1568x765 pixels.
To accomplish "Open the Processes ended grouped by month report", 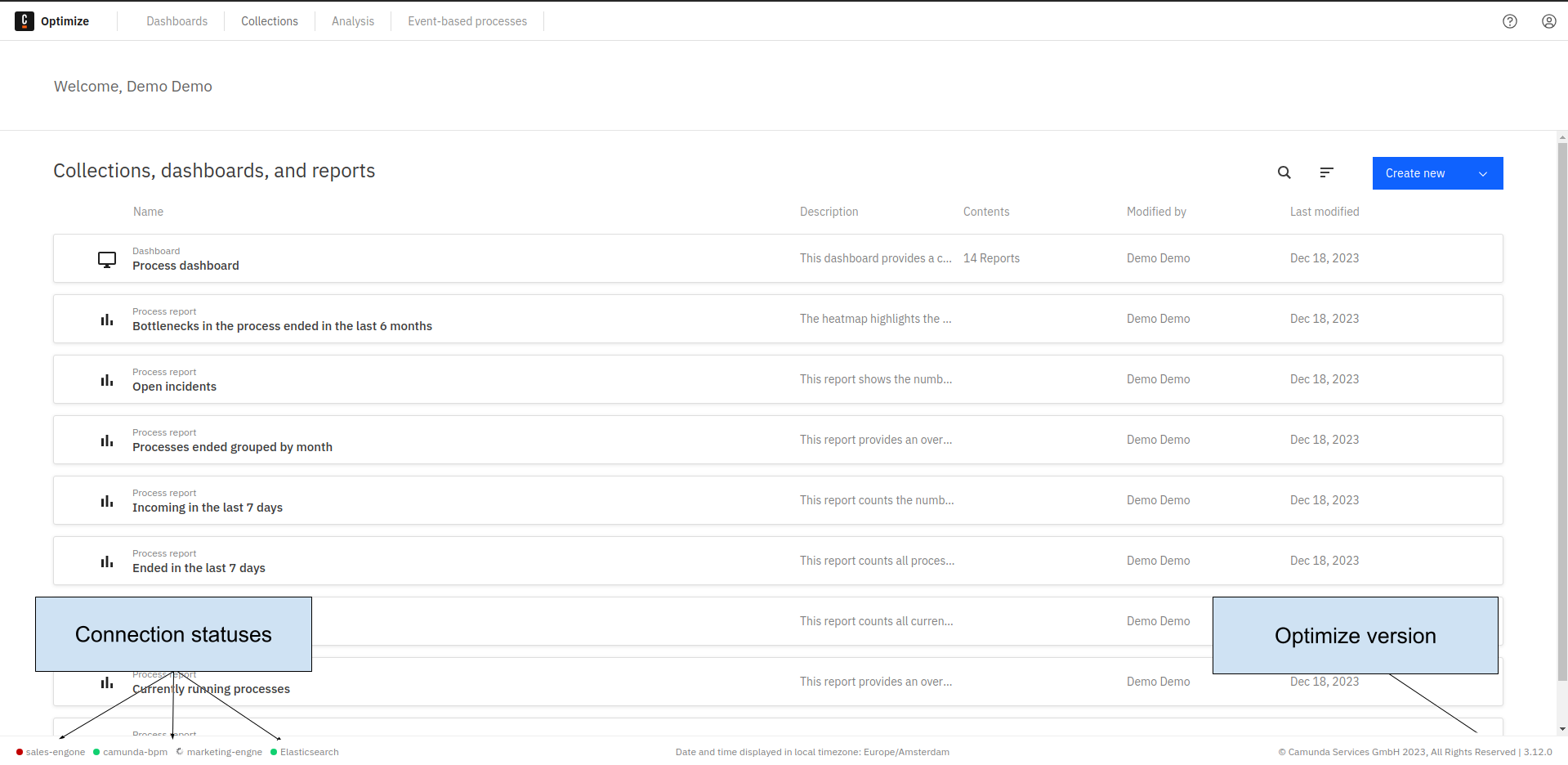I will 232,447.
